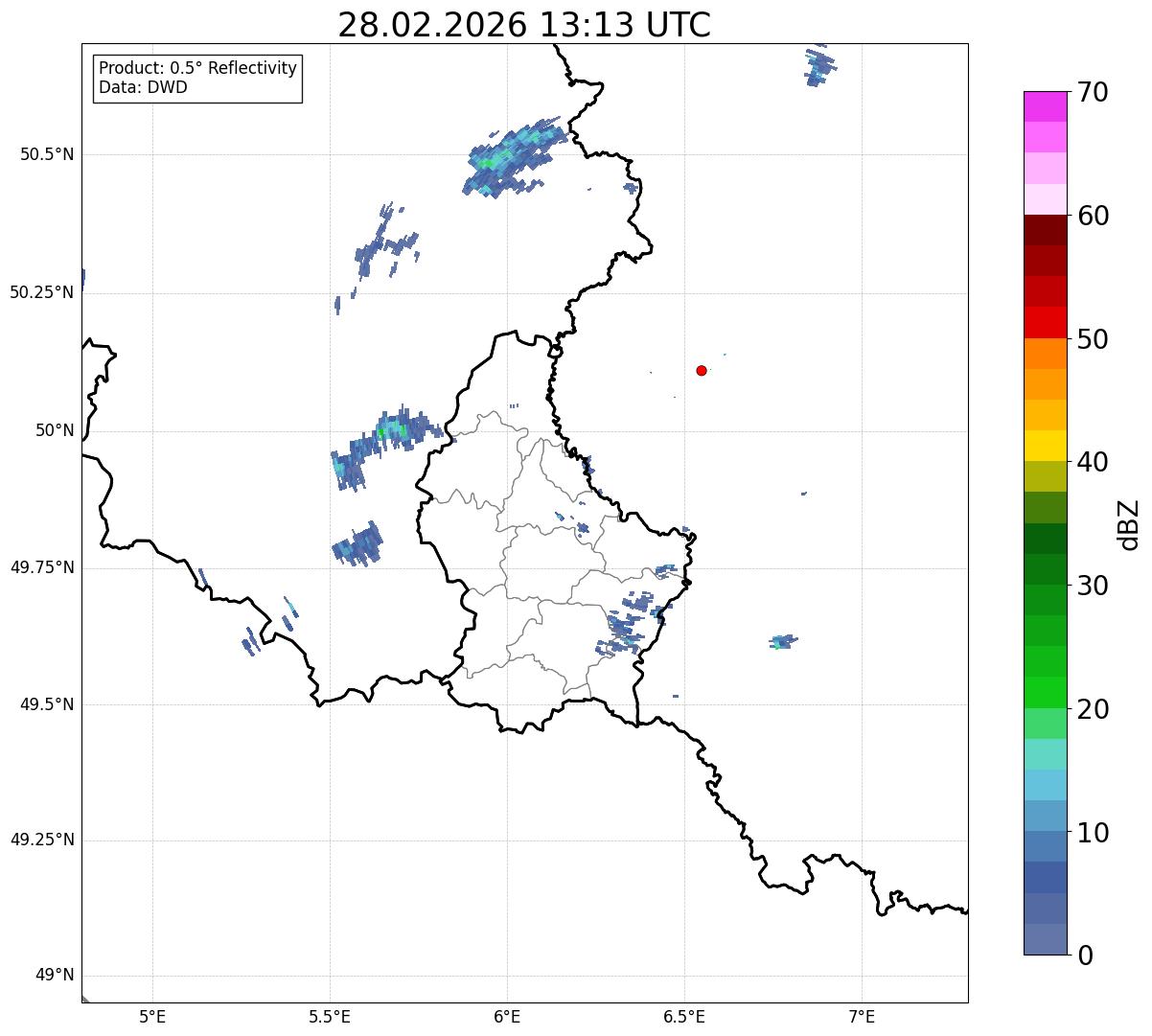Click the latitude label 50.25°N
The image size is (1152, 1036).
(x=41, y=292)
